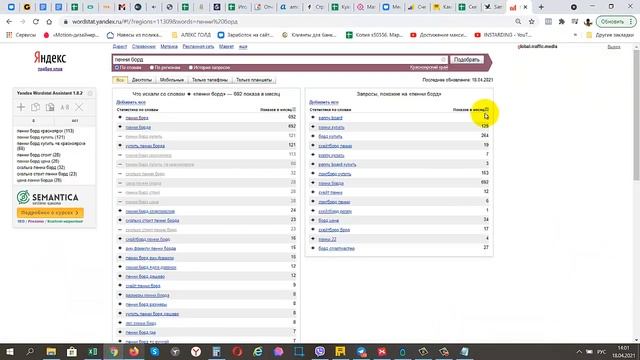Image resolution: width=640 pixels, height=360 pixels.
Task: Click the 'Подобрать' button
Action: [467, 60]
